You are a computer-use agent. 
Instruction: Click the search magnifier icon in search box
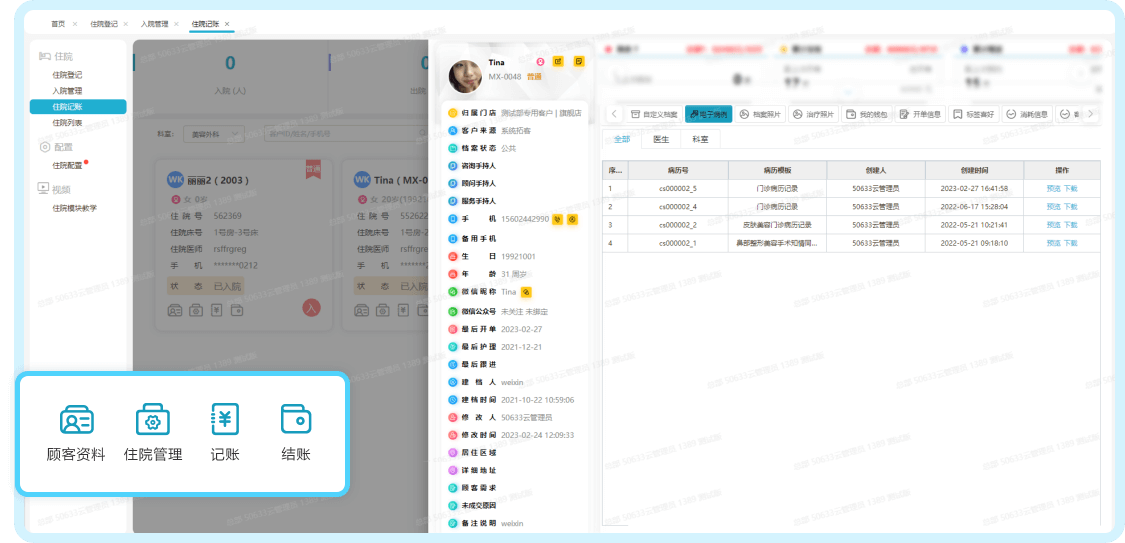(x=421, y=133)
